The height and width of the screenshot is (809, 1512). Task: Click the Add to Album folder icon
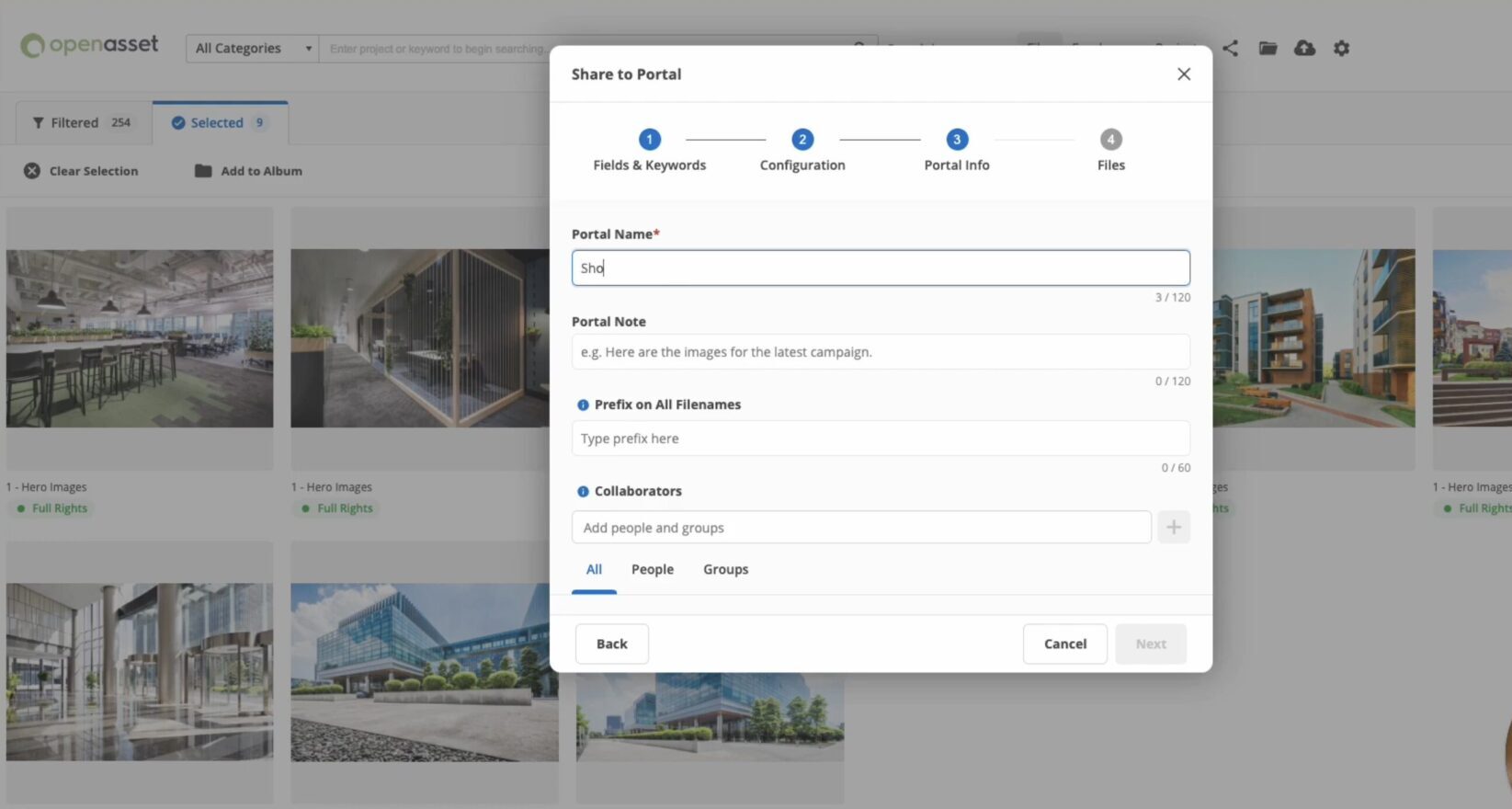[203, 171]
